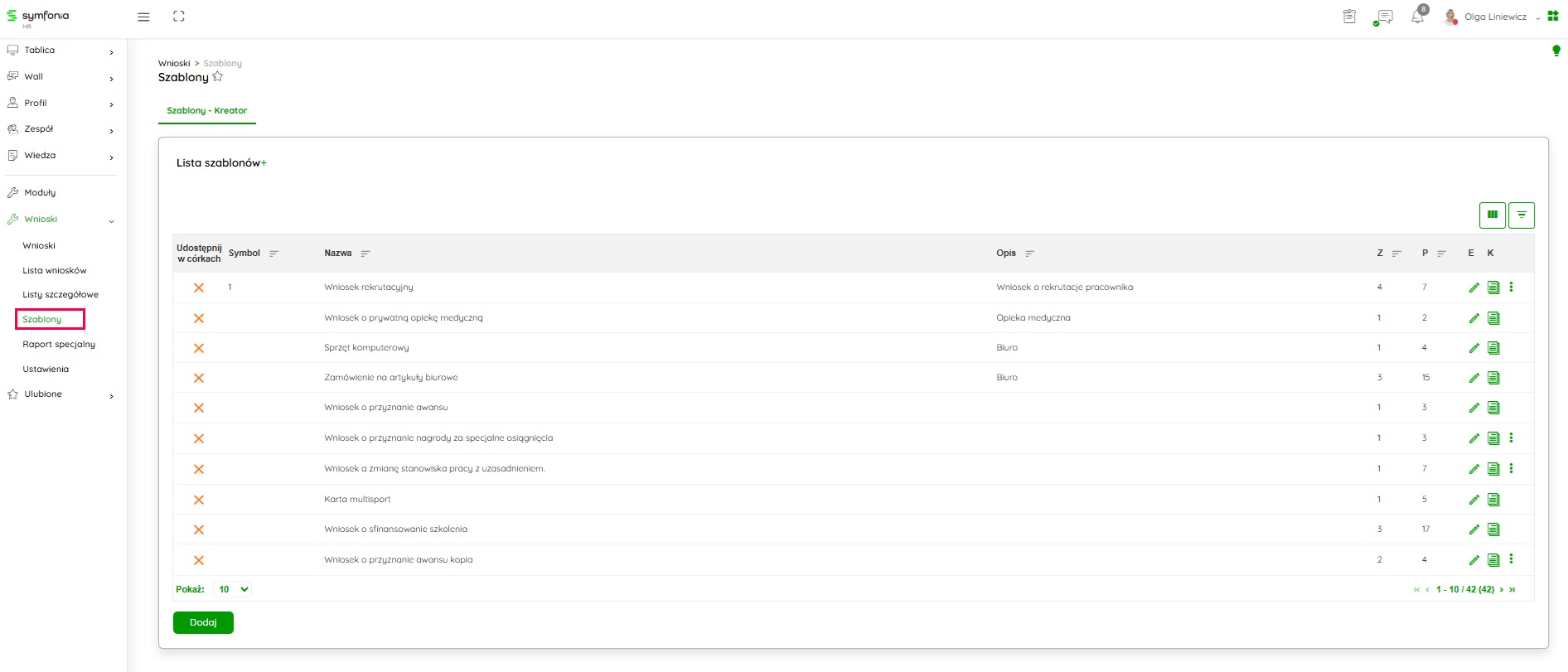The image size is (1568, 672).
Task: Open Lista wniosków in sidebar
Action: coord(55,270)
